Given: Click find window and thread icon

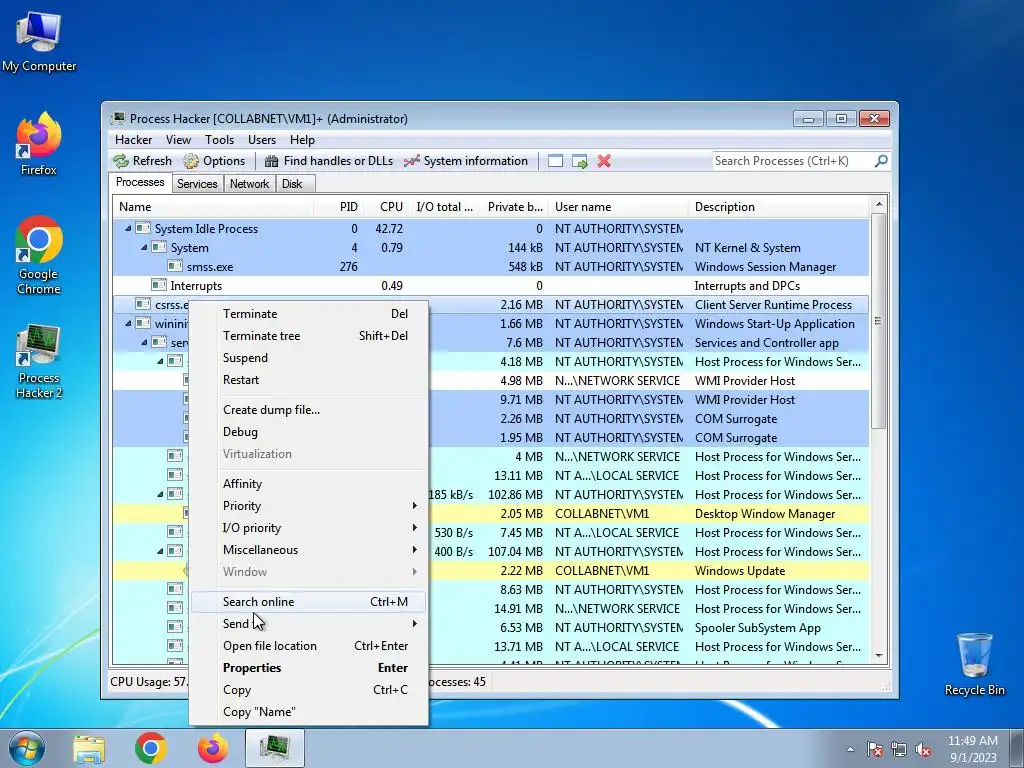Looking at the screenshot, I should (579, 161).
